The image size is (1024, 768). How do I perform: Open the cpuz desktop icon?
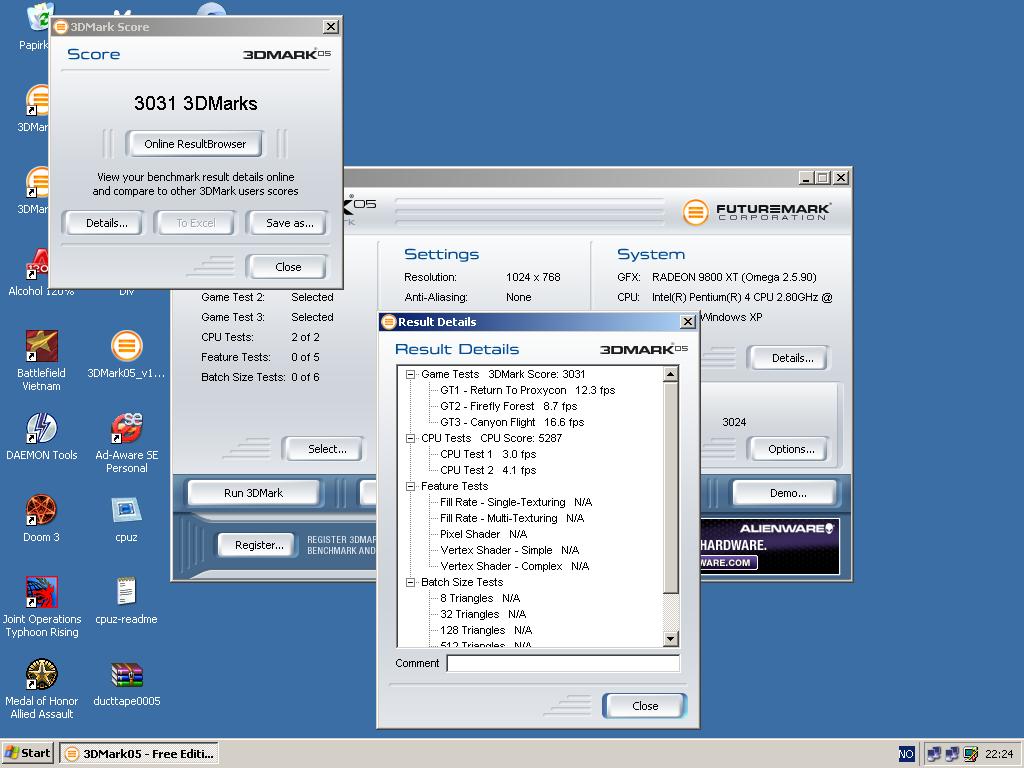tap(126, 519)
